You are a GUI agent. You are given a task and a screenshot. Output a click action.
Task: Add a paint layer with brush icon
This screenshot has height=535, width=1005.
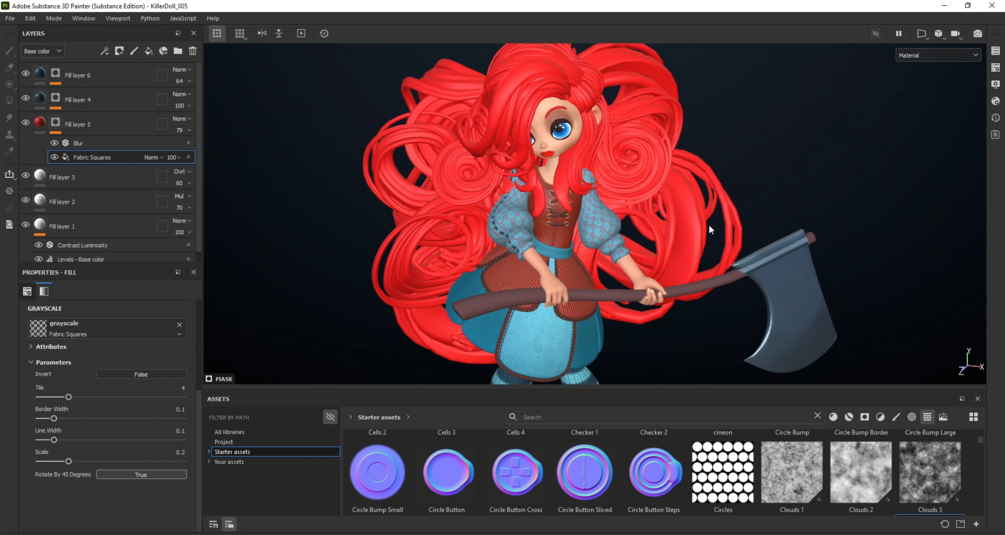coord(134,51)
